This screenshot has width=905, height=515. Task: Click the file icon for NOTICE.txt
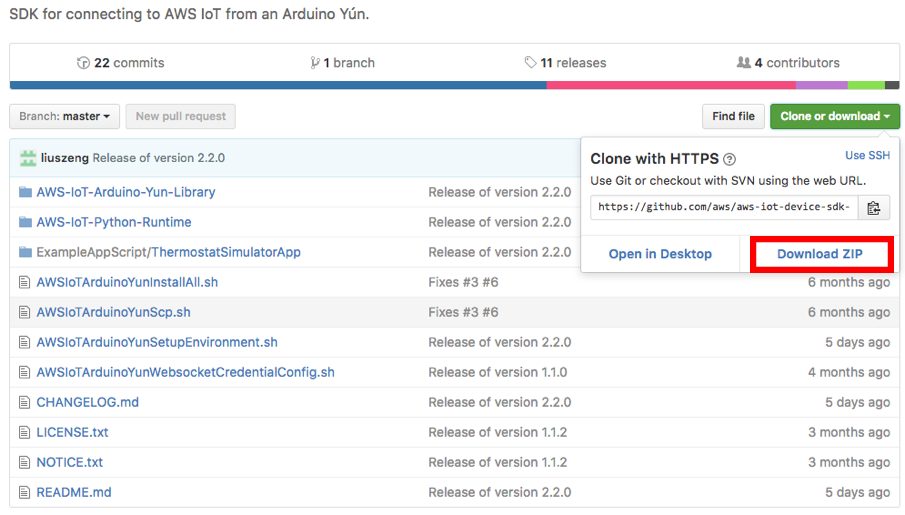coord(24,462)
